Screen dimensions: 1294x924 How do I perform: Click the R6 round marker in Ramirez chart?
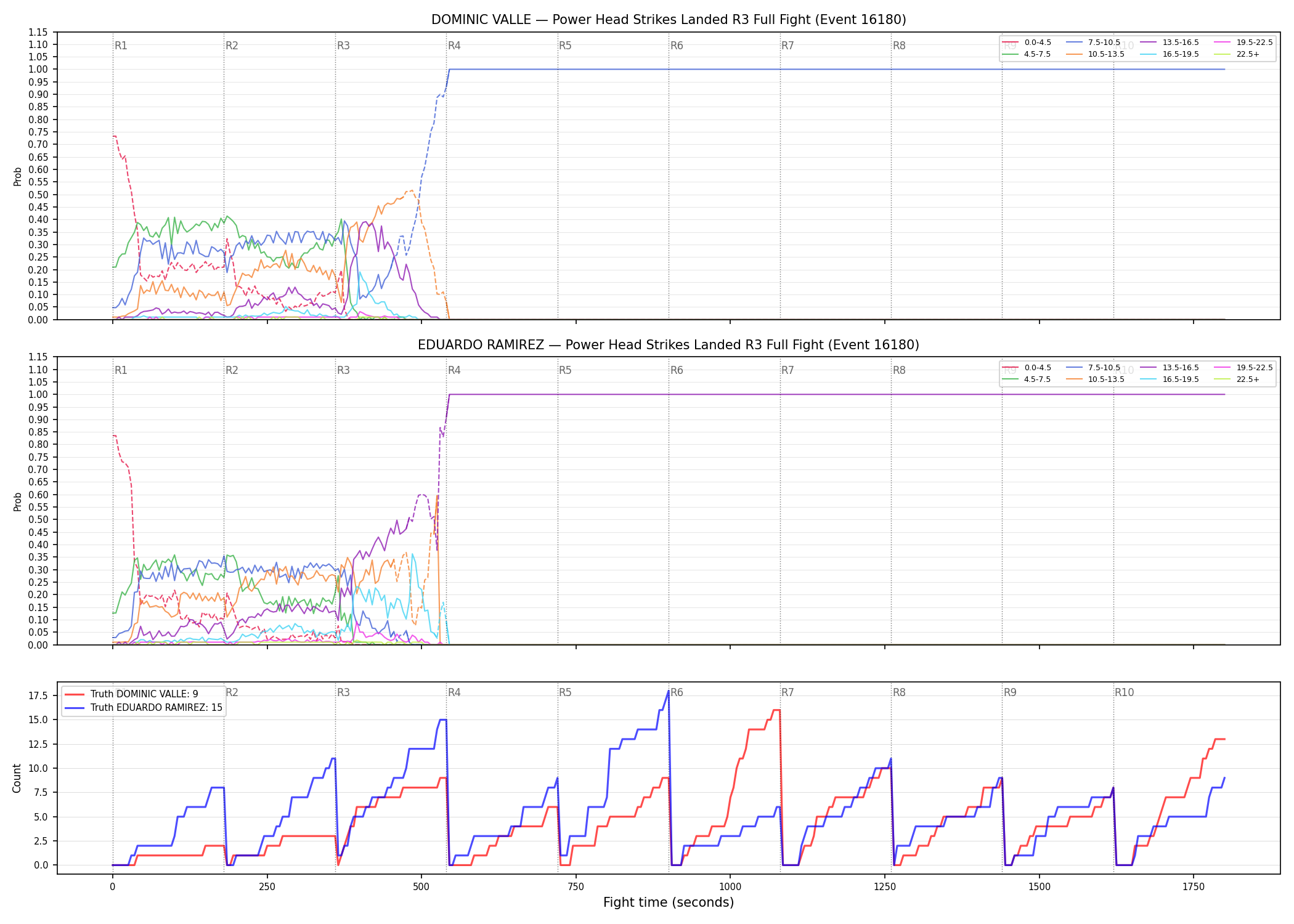(677, 370)
